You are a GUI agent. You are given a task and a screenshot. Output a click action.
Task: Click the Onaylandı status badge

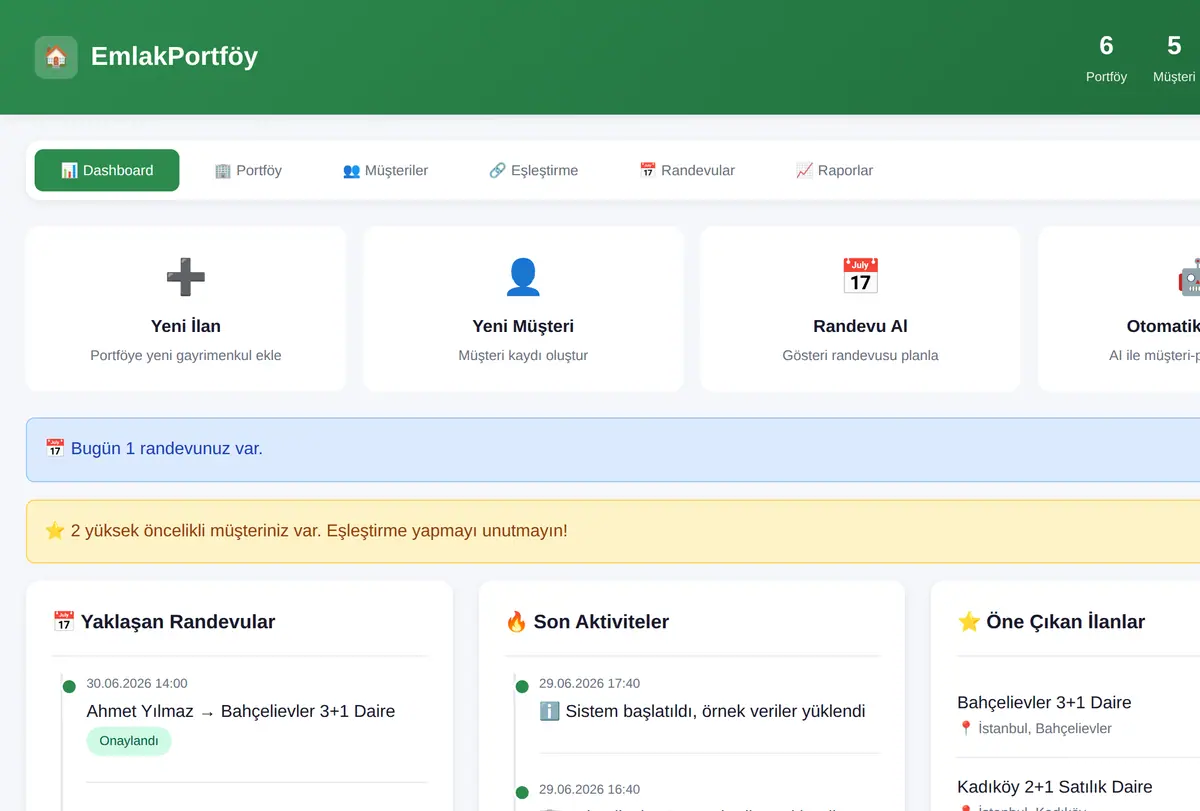tap(129, 741)
